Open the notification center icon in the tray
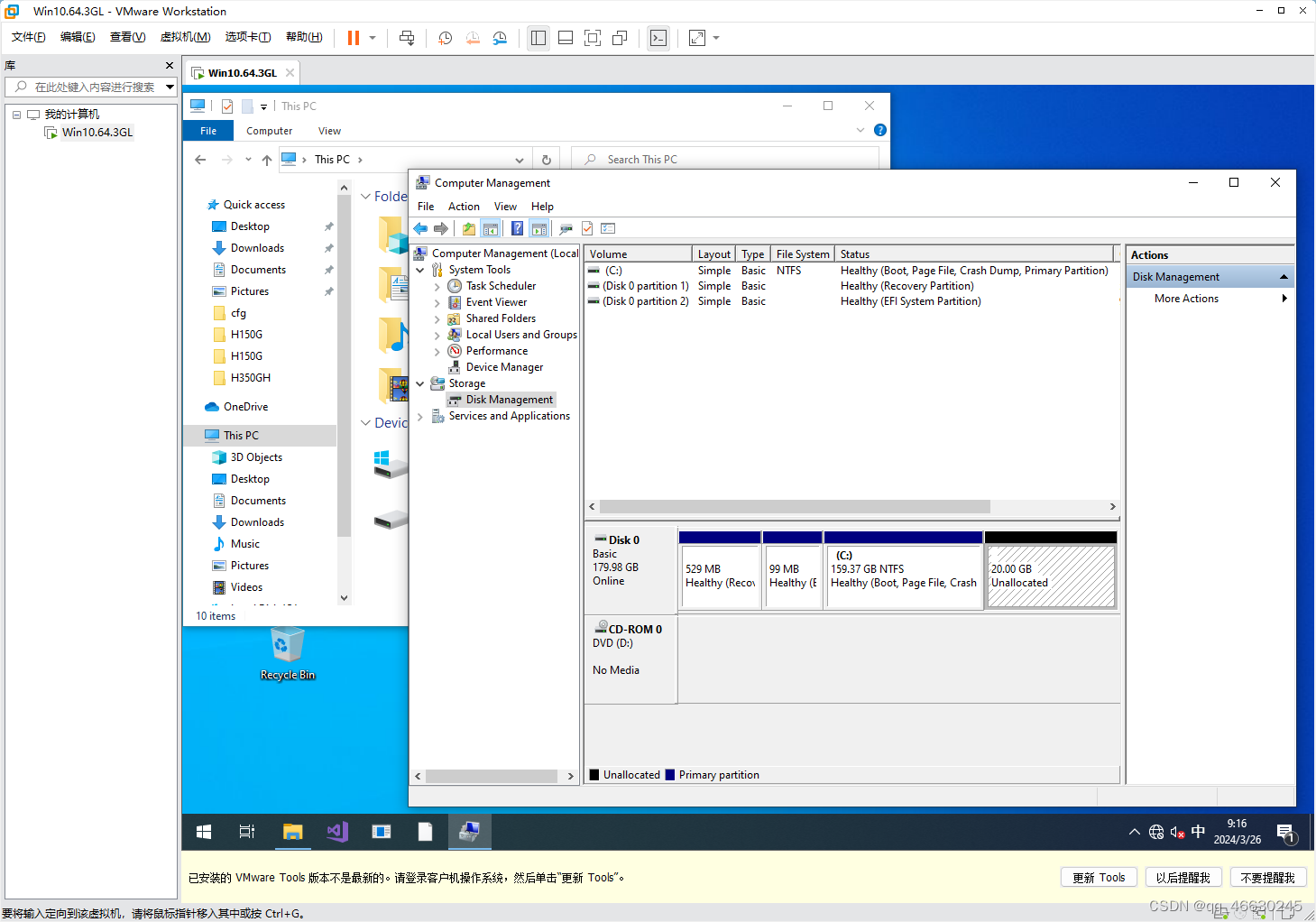Screen dimensions: 1316x922 (x=1286, y=833)
